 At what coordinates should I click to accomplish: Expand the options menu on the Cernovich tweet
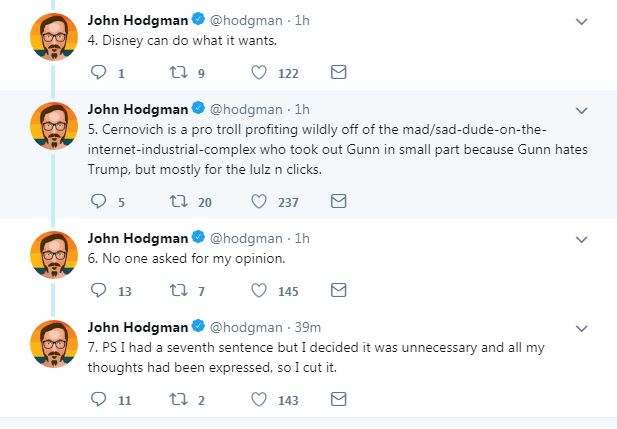(582, 109)
